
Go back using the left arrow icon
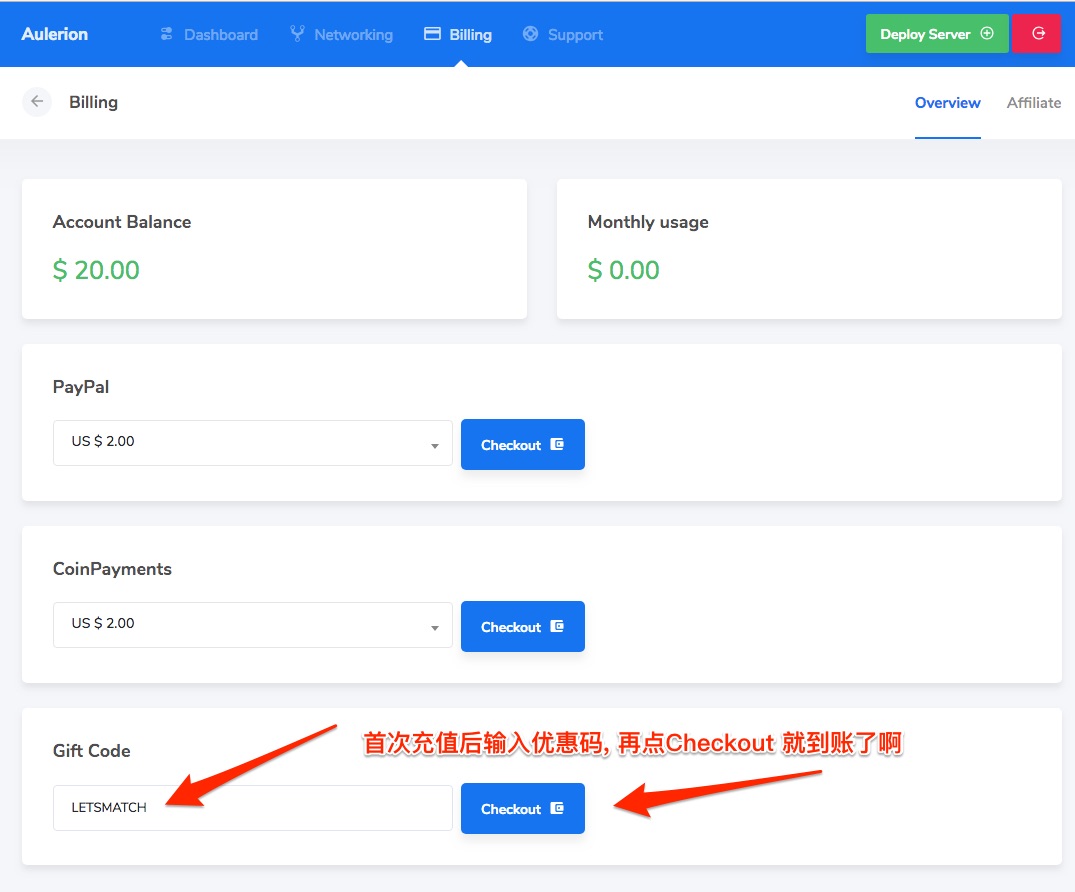pos(37,102)
